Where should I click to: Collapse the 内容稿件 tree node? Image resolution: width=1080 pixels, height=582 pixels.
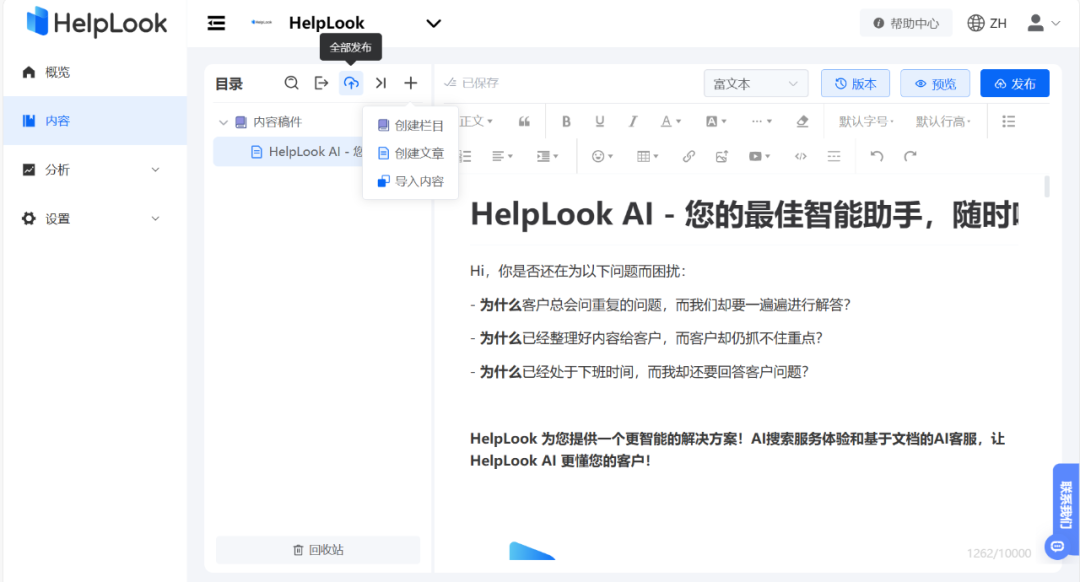coord(225,121)
